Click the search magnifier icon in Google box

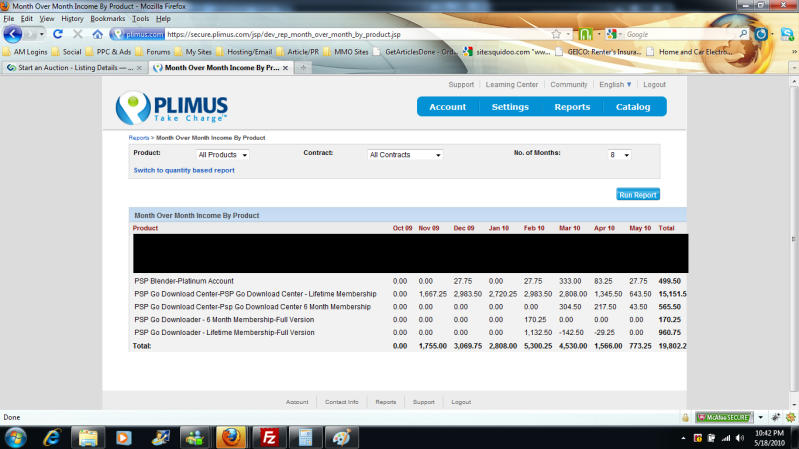[743, 34]
